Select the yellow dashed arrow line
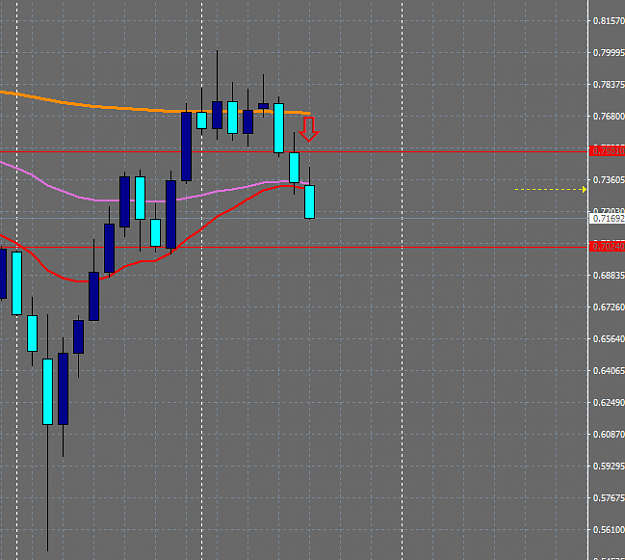 (x=550, y=189)
